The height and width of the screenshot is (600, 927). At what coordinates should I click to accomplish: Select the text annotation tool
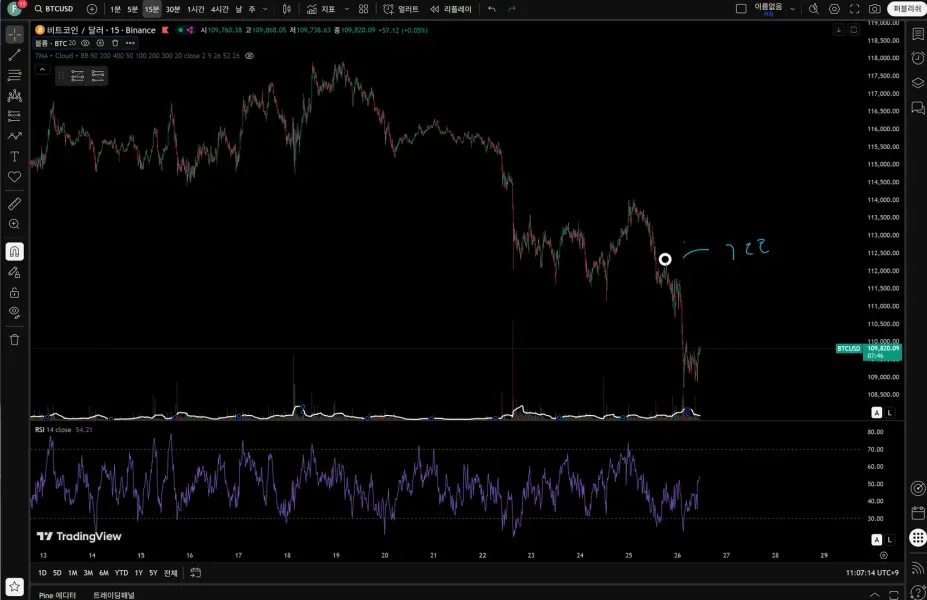(x=14, y=156)
